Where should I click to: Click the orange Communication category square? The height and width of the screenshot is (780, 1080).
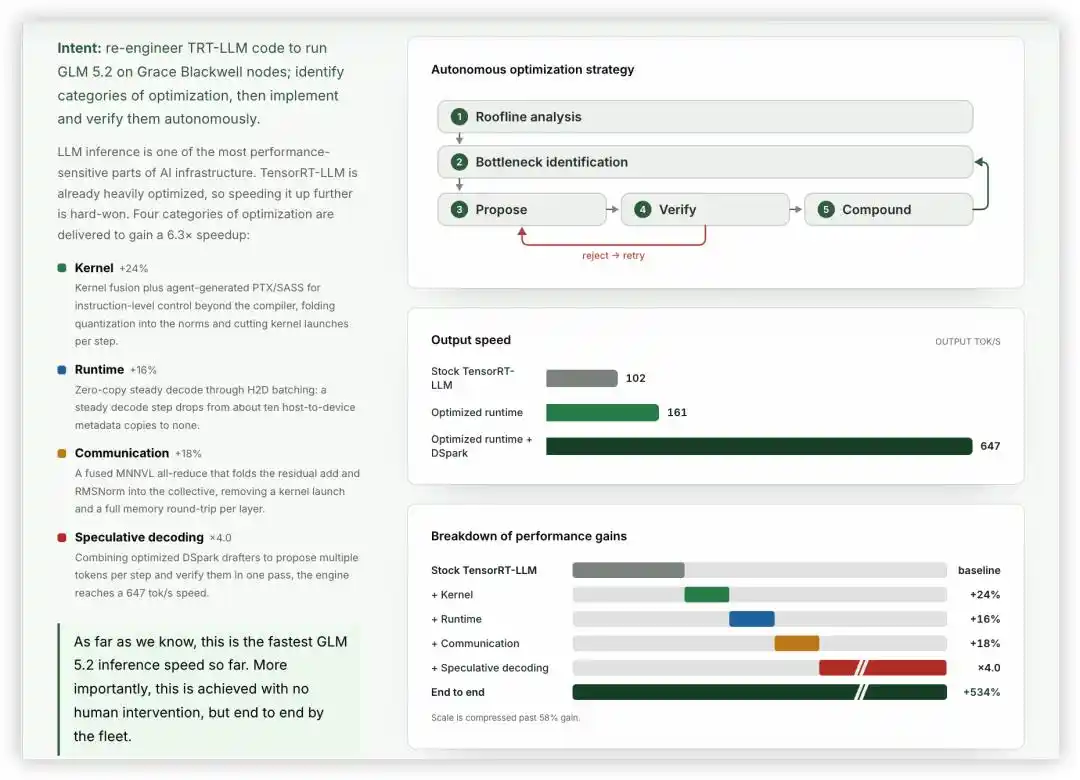point(62,453)
